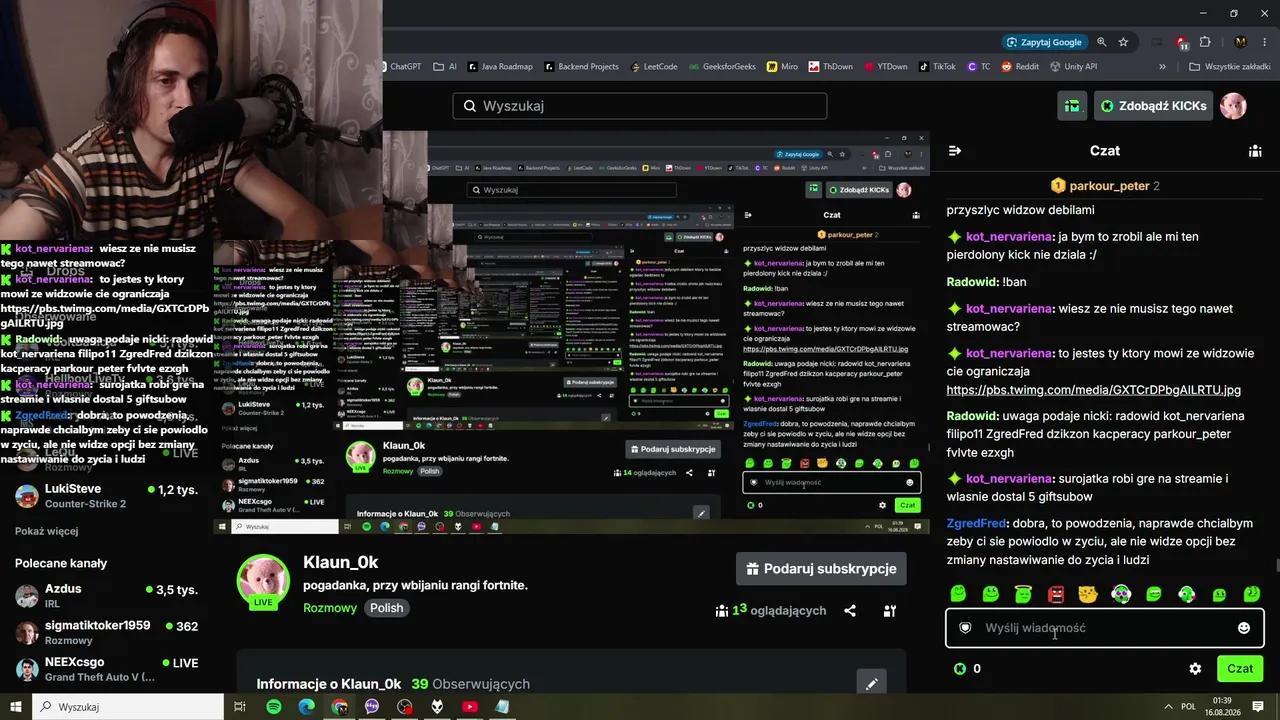Open pinned parkour_peter gifter badge
Viewport: 1280px width, 720px height.
[x=1058, y=186]
